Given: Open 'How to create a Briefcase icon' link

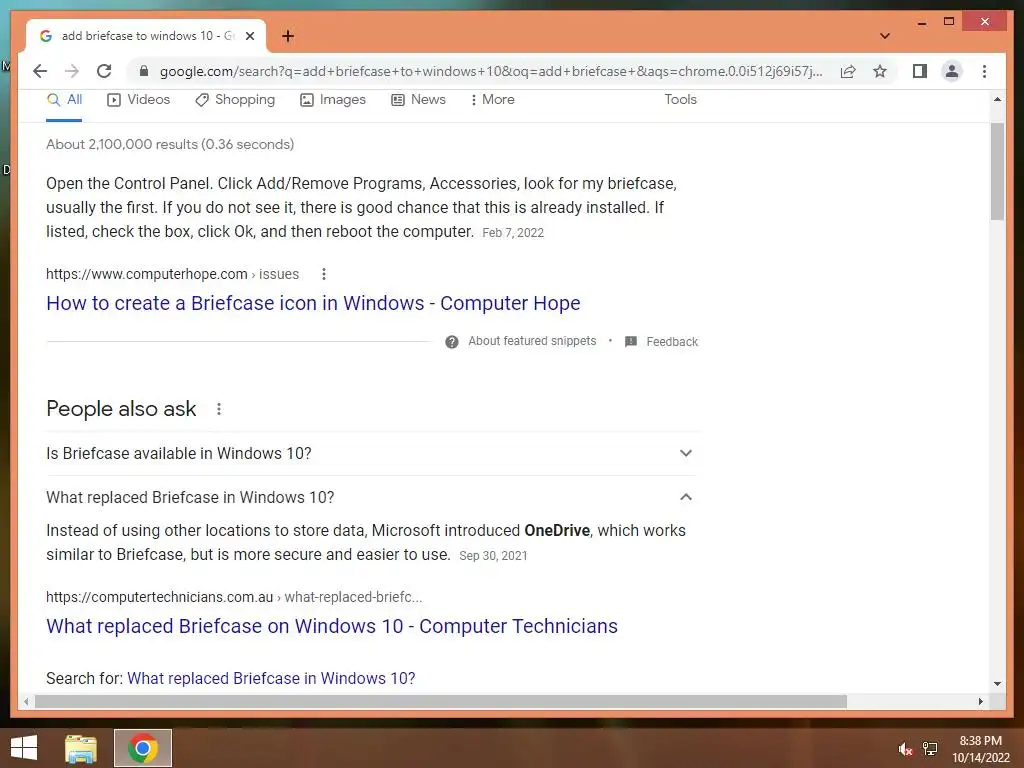Looking at the screenshot, I should [x=313, y=303].
